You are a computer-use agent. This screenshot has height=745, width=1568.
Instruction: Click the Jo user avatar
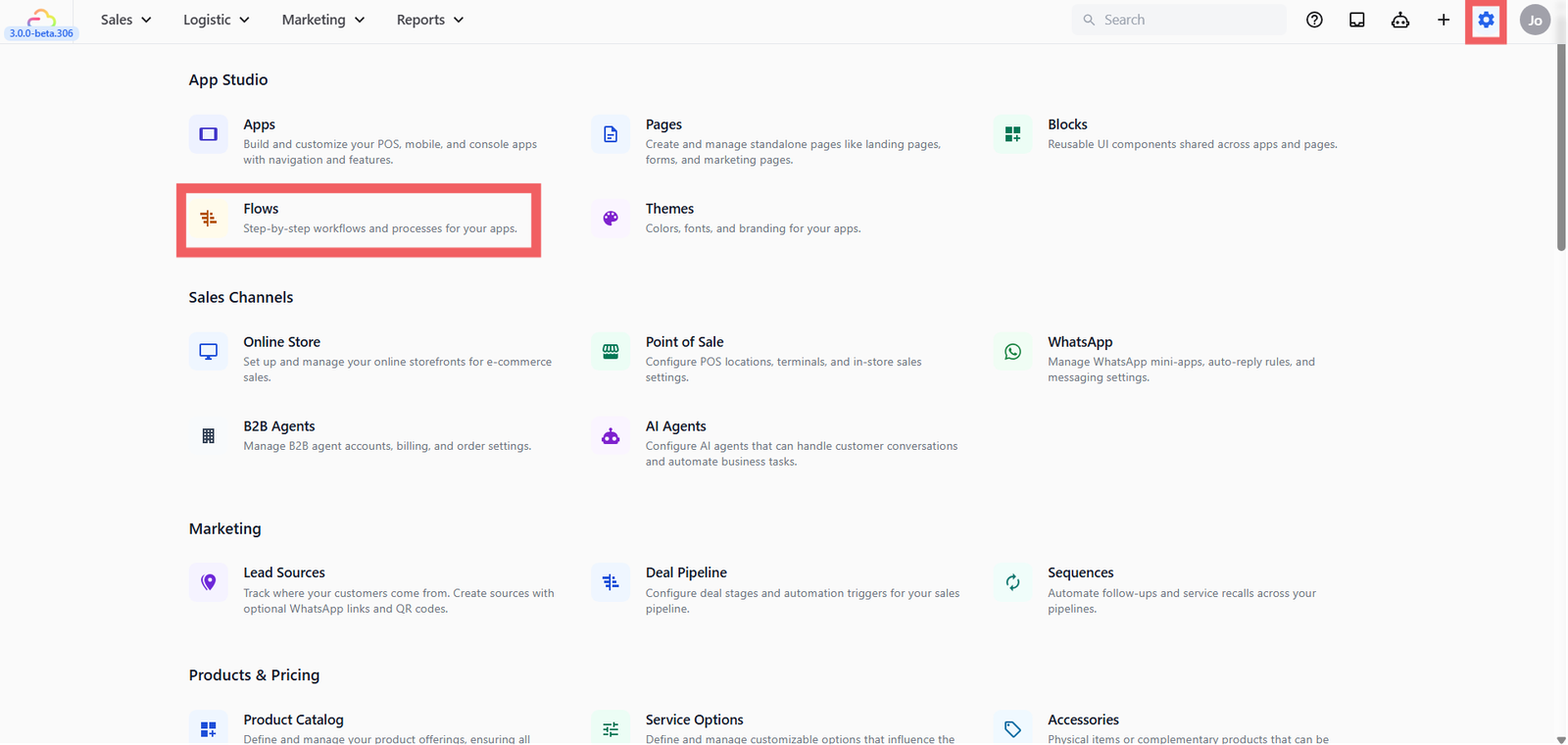click(x=1535, y=20)
